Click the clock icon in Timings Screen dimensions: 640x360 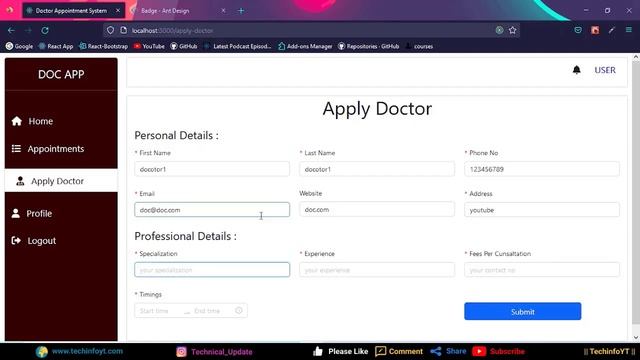pyautogui.click(x=239, y=311)
